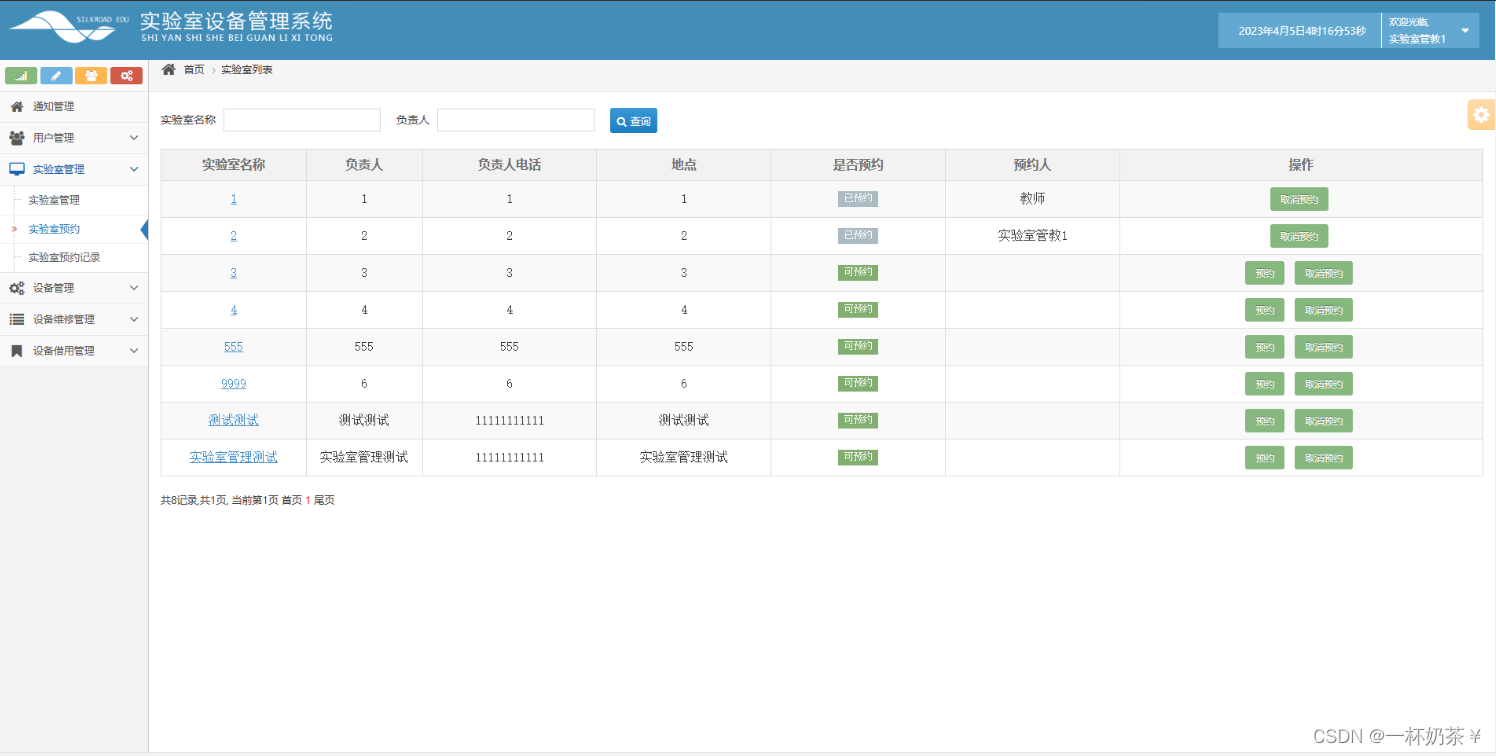1496x756 pixels.
Task: Click the bookmark icon beside 设备借用管理
Action: [x=17, y=351]
